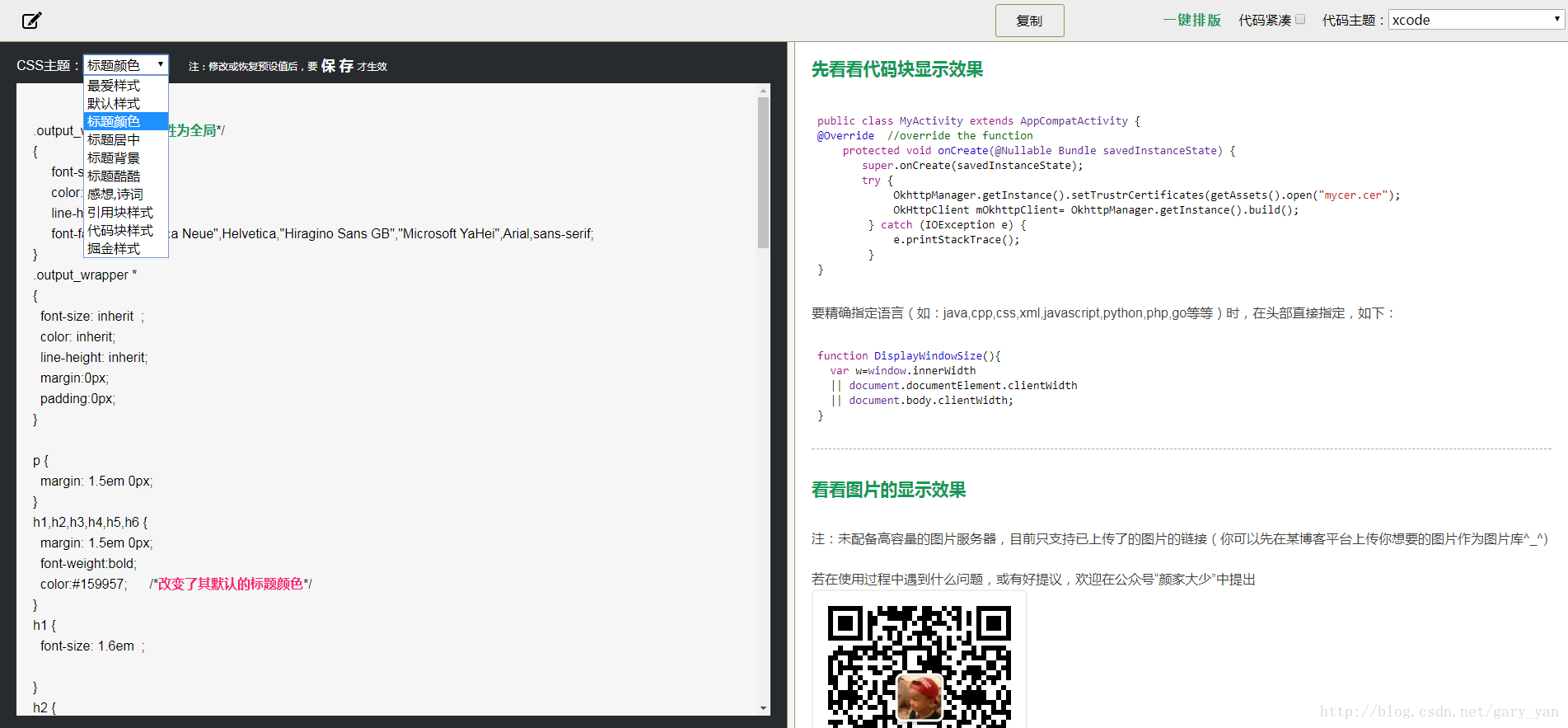Viewport: 1568px width, 728px height.
Task: Toggle the 代码紧凑 checkbox
Action: 1300,19
